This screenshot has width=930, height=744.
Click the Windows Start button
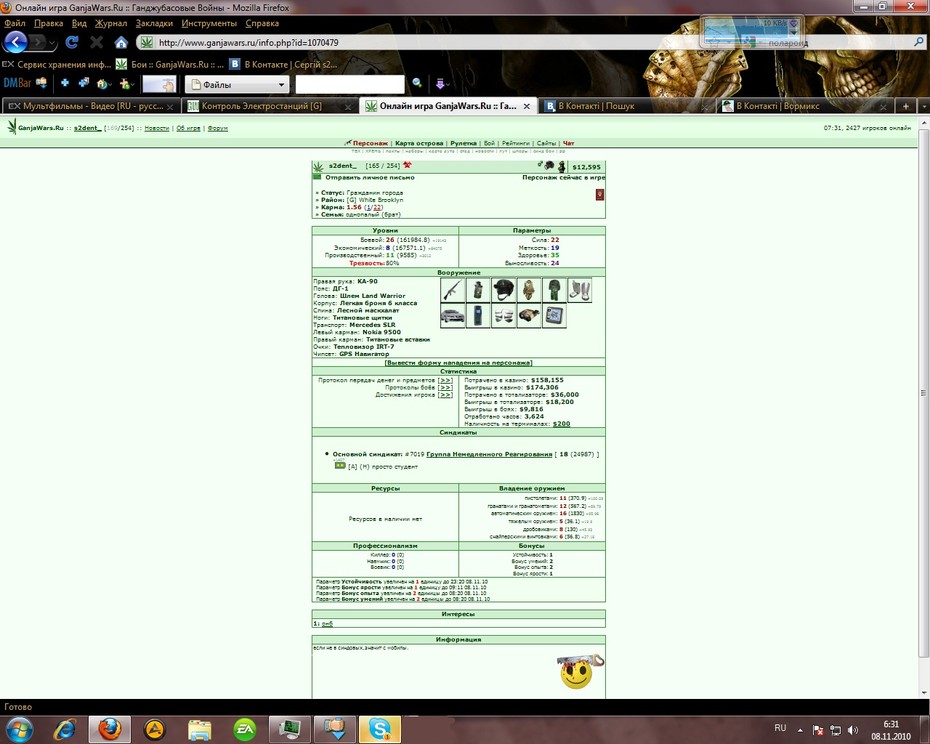point(20,729)
